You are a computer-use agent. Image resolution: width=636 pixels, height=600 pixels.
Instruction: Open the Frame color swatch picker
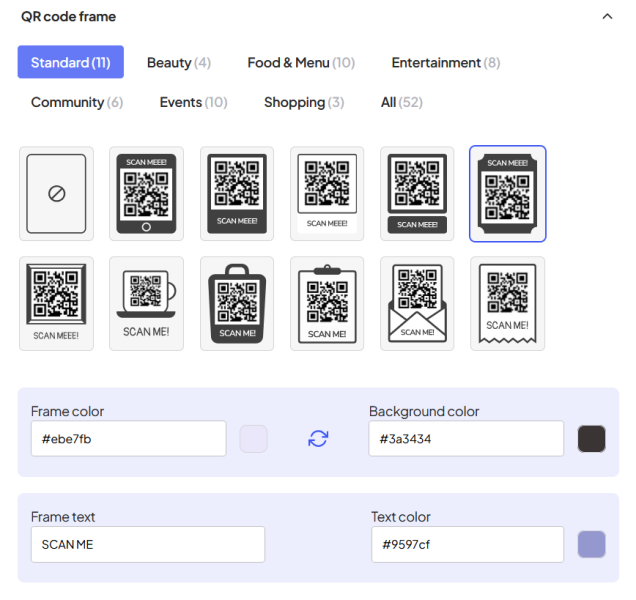pyautogui.click(x=253, y=439)
